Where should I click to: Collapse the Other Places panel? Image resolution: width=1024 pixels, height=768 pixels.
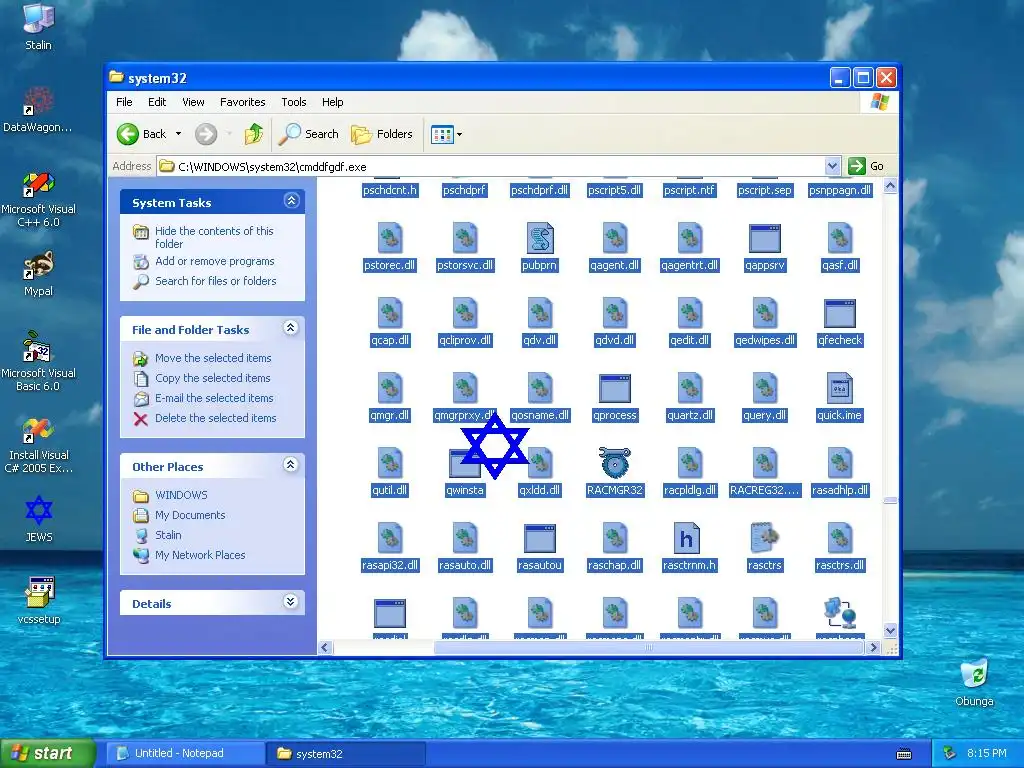click(291, 465)
